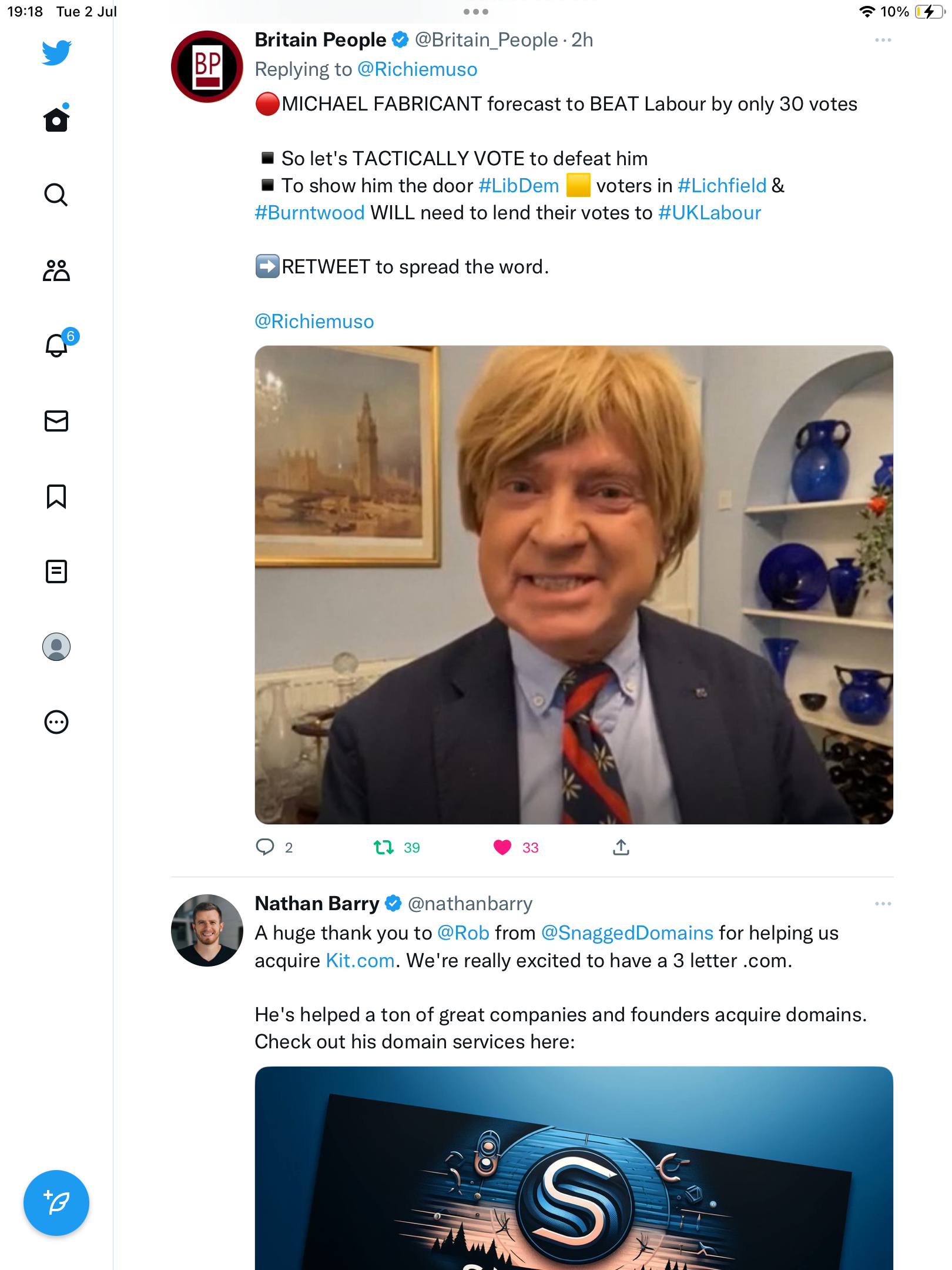Open the Bookmarks icon
952x1270 pixels.
[56, 496]
